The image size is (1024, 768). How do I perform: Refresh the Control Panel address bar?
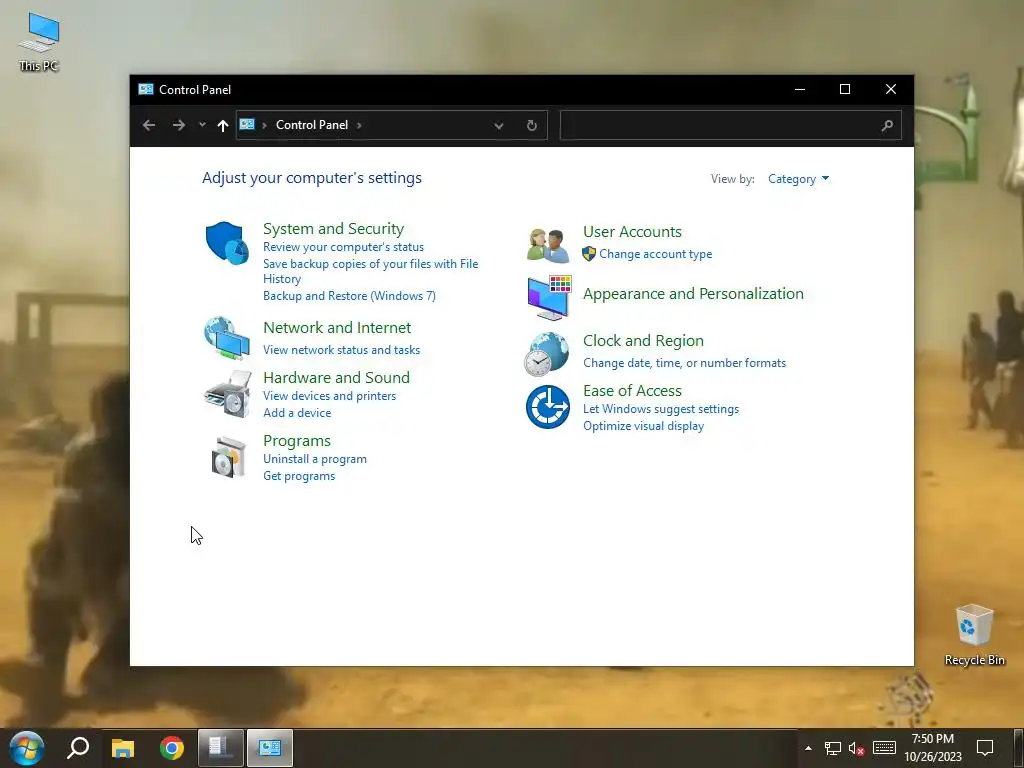click(x=532, y=125)
